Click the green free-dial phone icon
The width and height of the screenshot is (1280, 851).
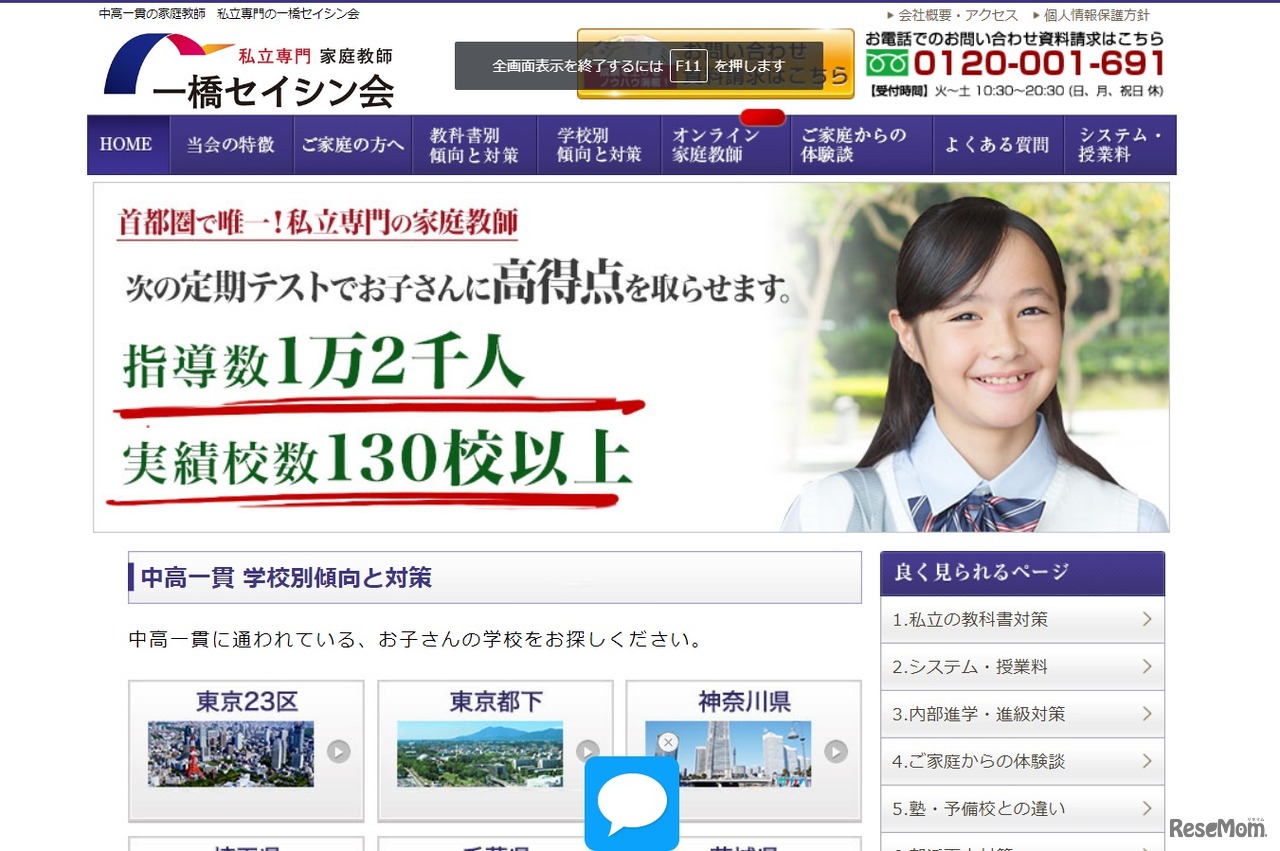click(x=887, y=64)
